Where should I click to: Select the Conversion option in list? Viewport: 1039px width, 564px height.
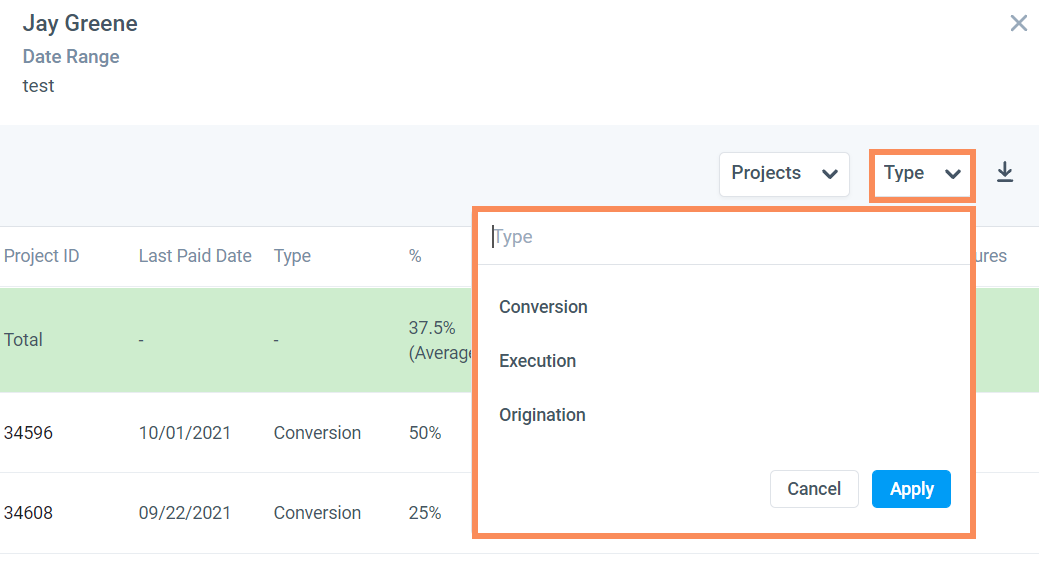544,307
